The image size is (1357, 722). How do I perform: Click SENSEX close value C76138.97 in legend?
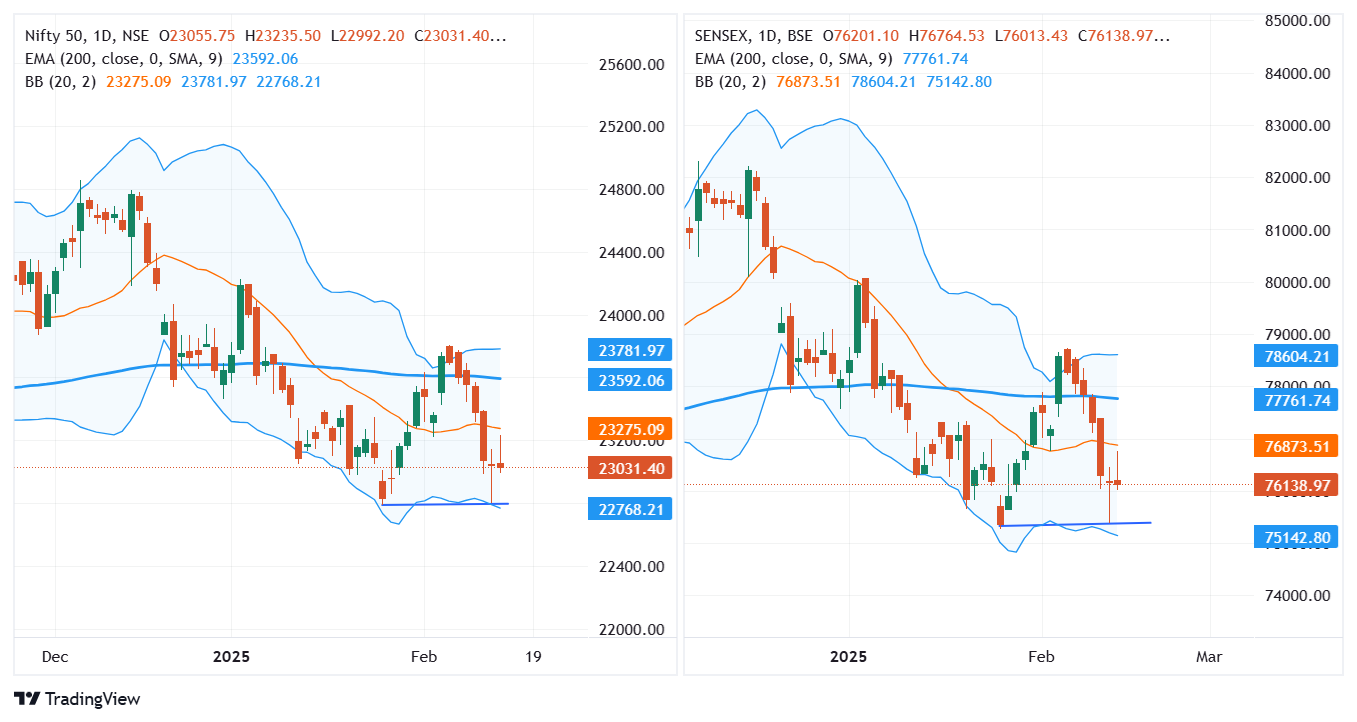coord(1123,36)
